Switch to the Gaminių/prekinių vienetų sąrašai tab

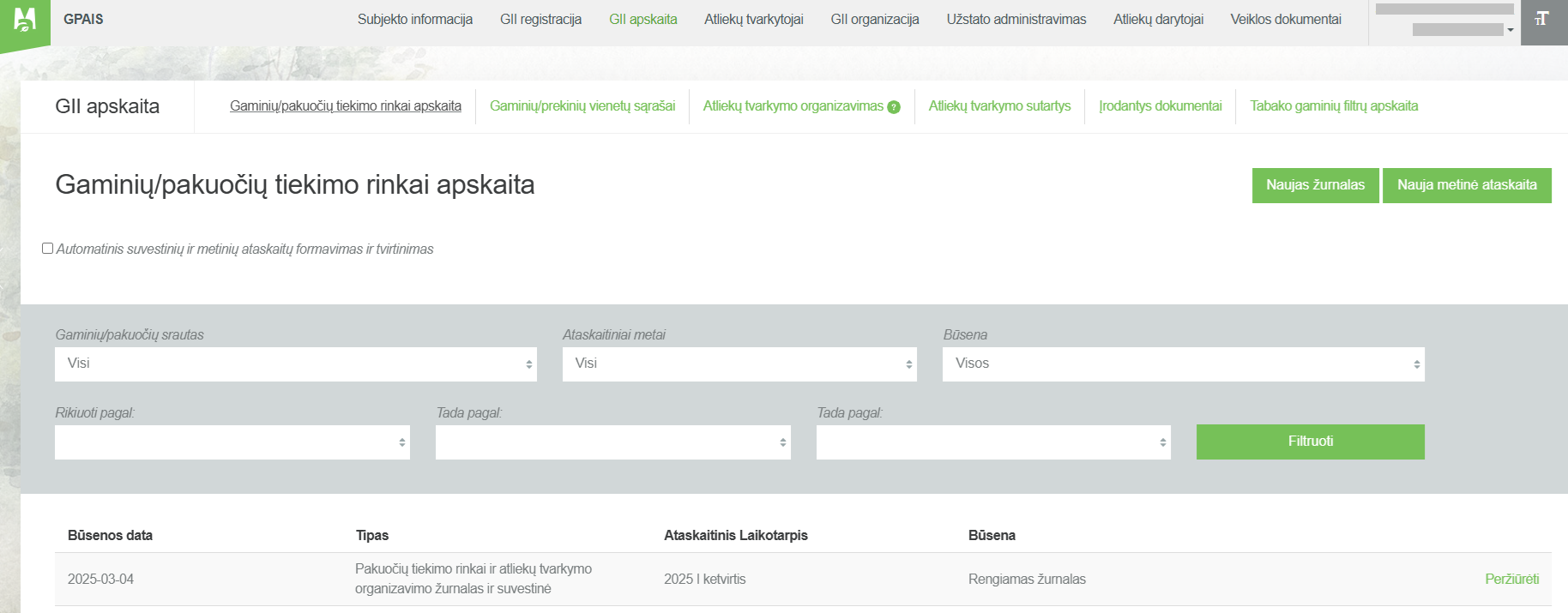tap(582, 106)
